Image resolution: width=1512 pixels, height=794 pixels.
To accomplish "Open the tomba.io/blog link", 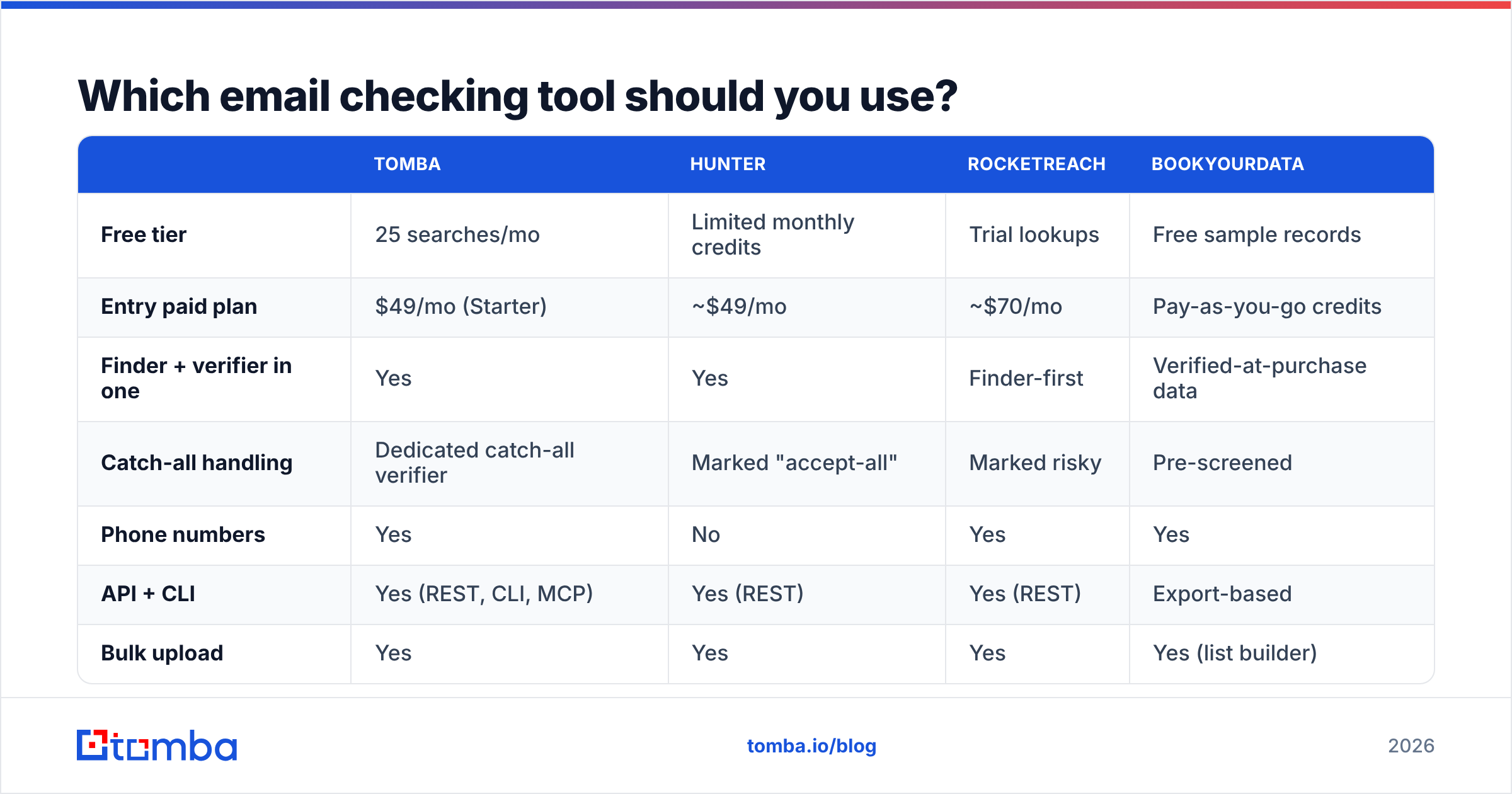I will click(811, 746).
